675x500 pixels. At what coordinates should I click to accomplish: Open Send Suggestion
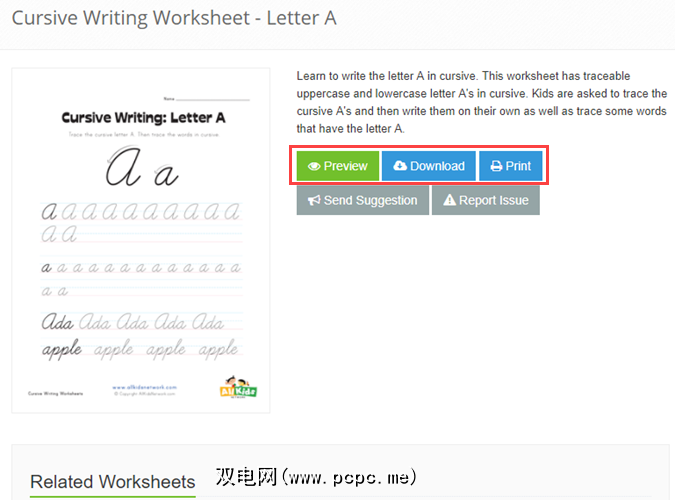[x=362, y=200]
